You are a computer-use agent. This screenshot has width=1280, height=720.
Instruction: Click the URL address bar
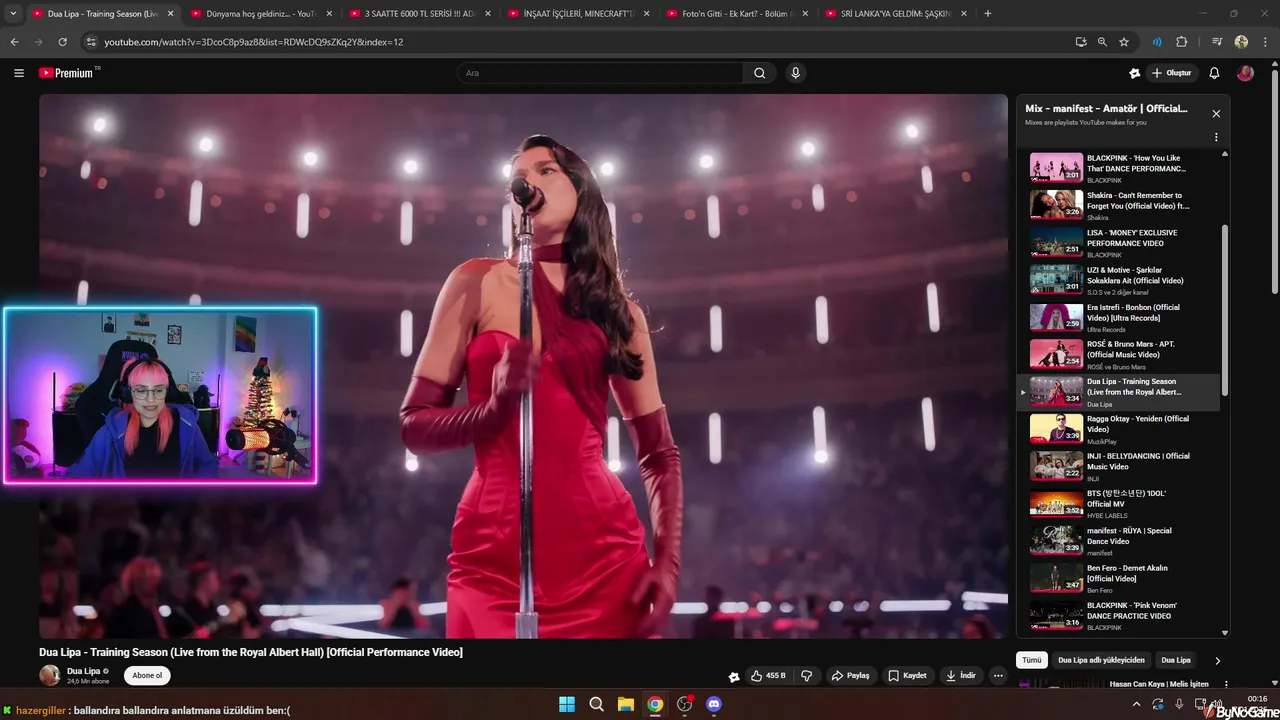point(575,42)
